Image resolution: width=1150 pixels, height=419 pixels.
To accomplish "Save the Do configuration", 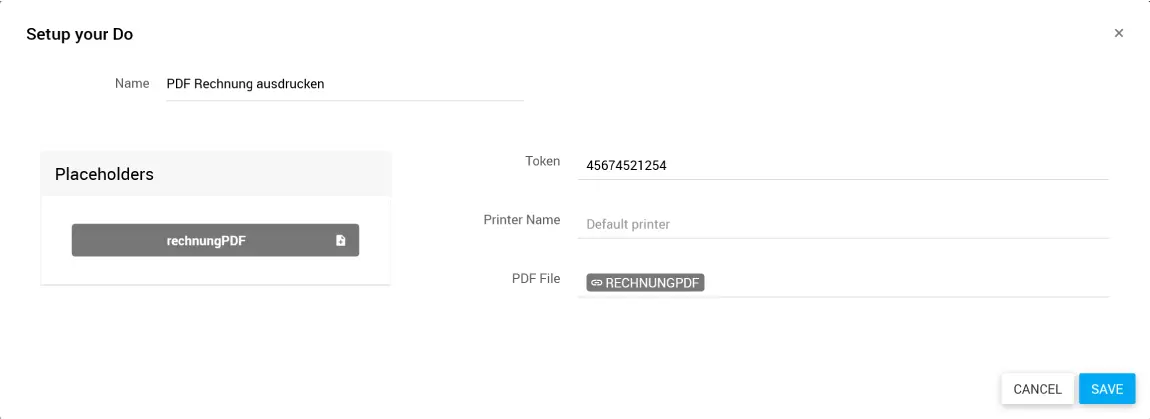I will pyautogui.click(x=1107, y=389).
